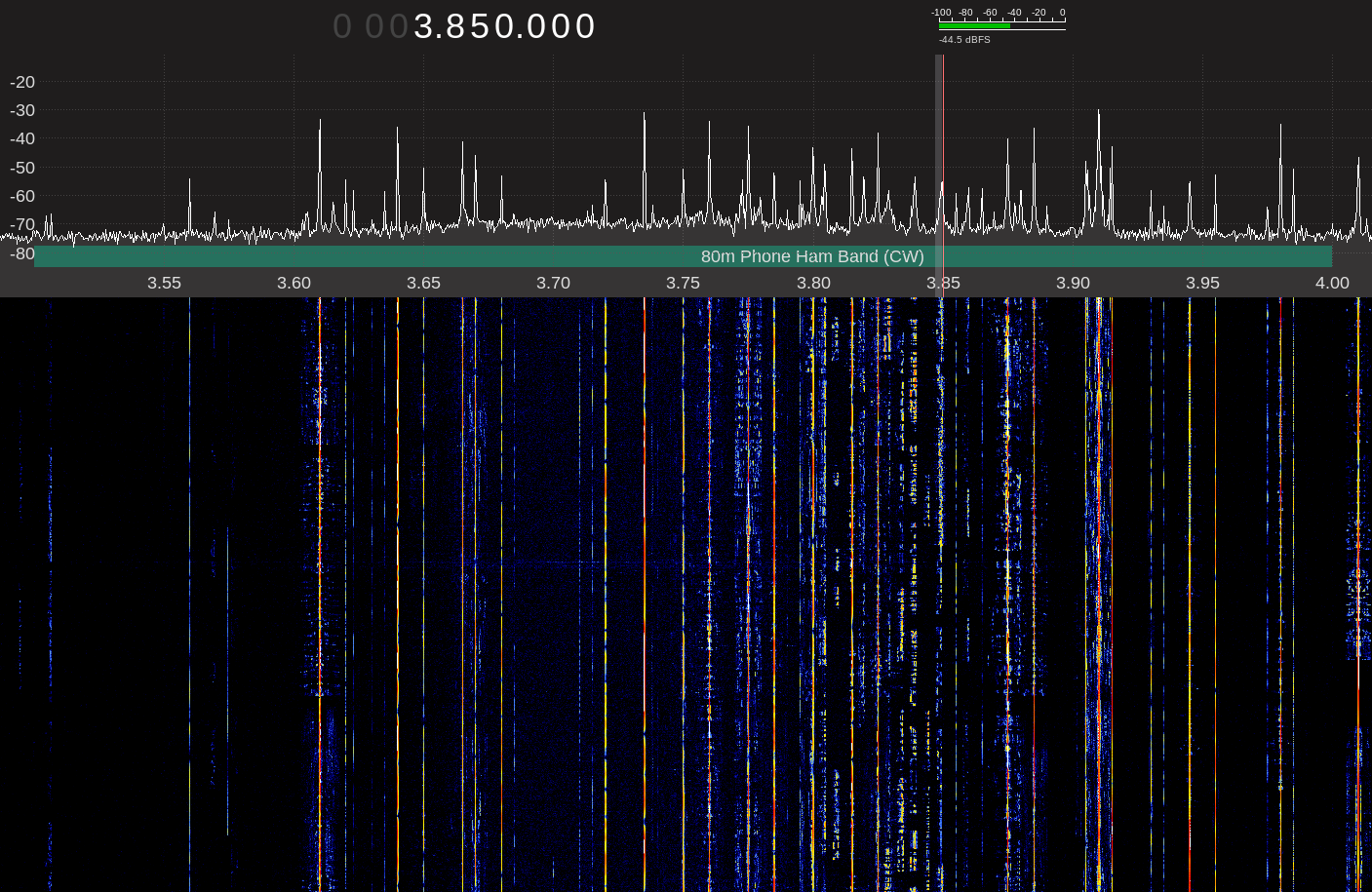Screen dimensions: 1372x892
Task: Click the 3.60 frequency axis label
Action: 294,283
